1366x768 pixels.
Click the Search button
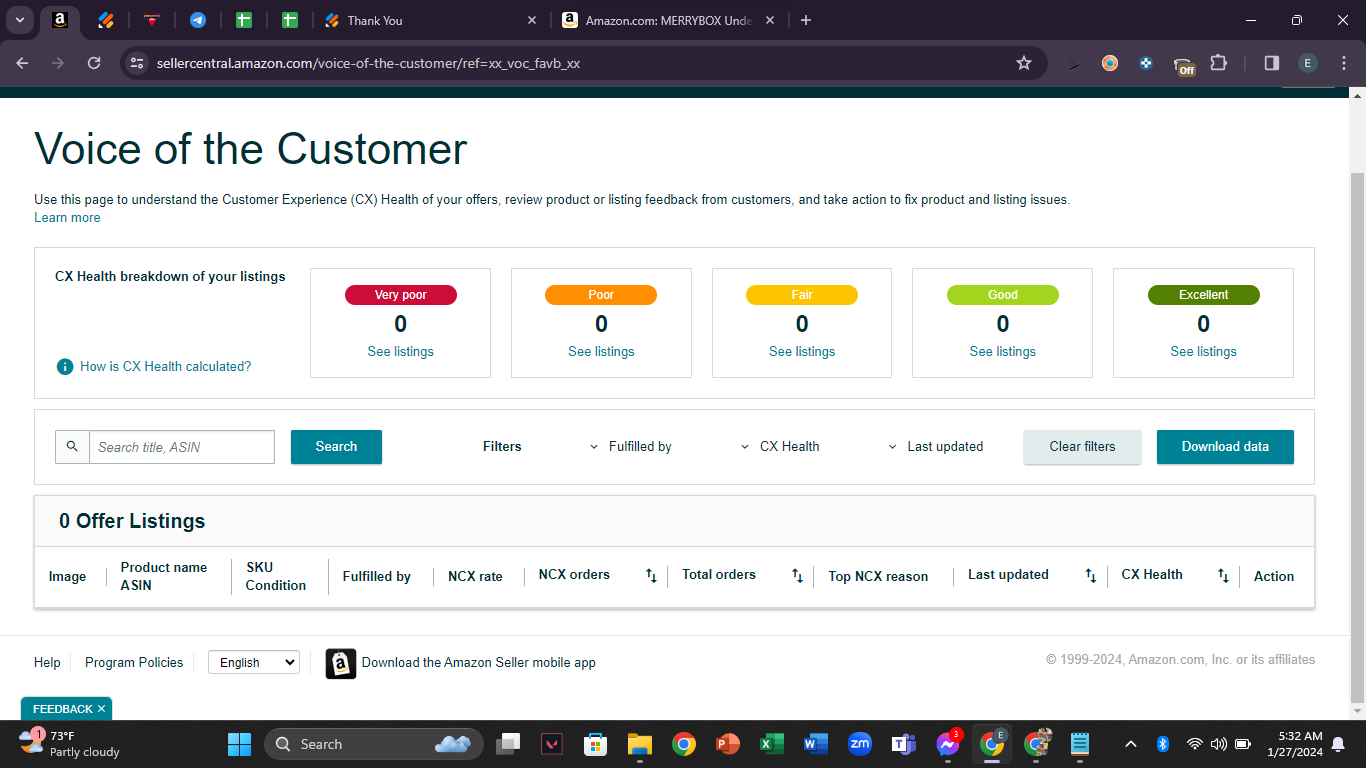336,447
